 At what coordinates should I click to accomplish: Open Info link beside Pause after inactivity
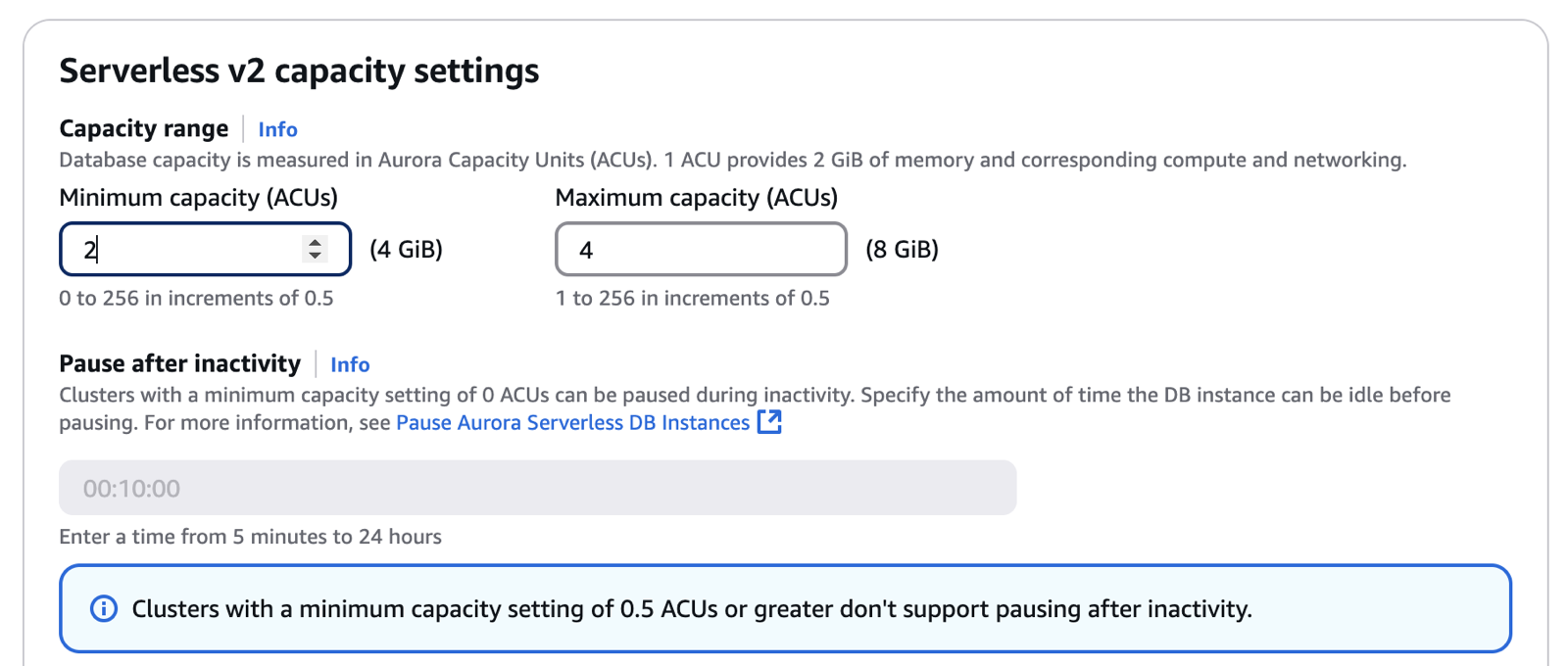pyautogui.click(x=350, y=364)
